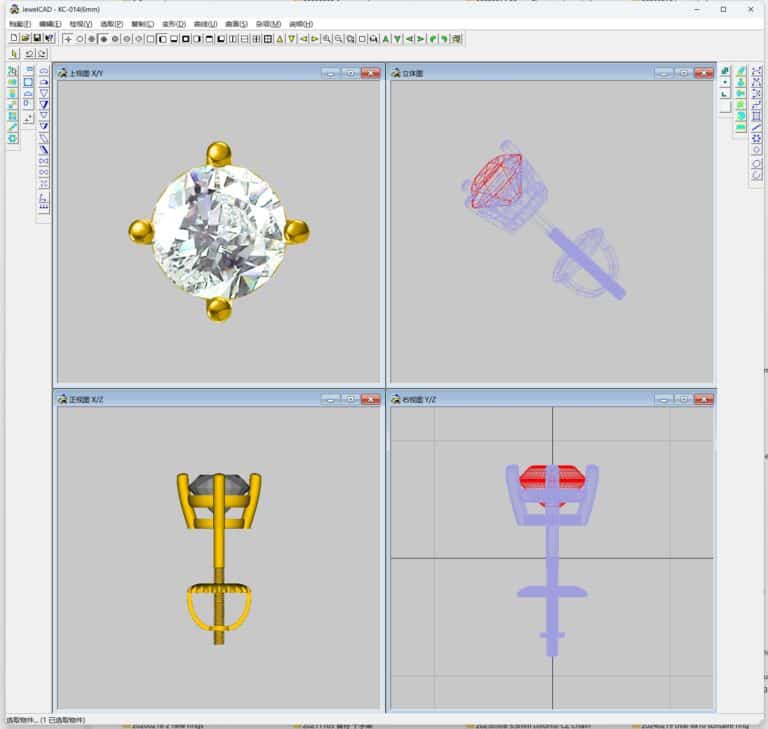Click the New file toolbar icon
The width and height of the screenshot is (768, 729).
coord(14,38)
